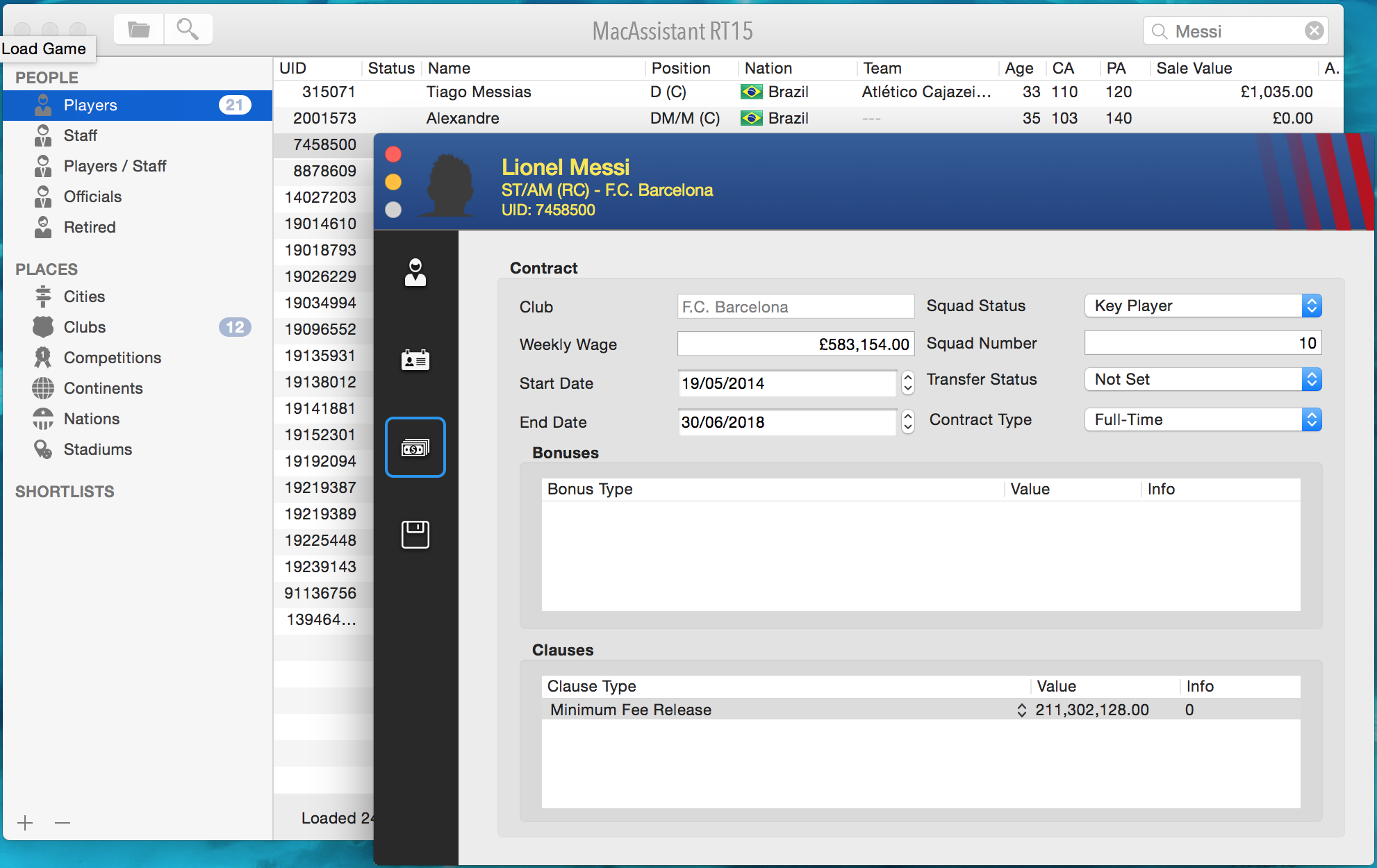Sort by the Age column header
Image resolution: width=1377 pixels, height=868 pixels.
(1022, 68)
